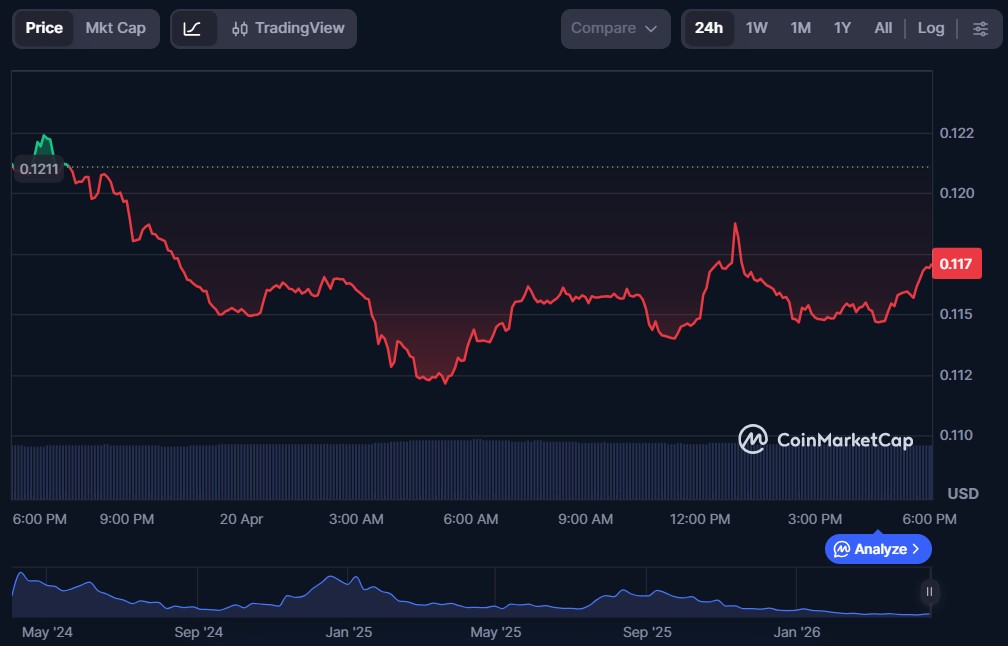Image resolution: width=1008 pixels, height=646 pixels.
Task: Expand Analyze via its chevron arrow
Action: (x=916, y=549)
